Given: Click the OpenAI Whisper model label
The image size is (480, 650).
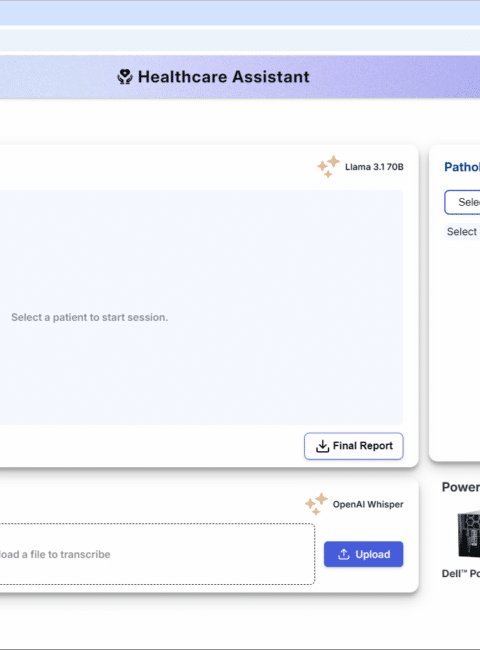Looking at the screenshot, I should click(368, 504).
